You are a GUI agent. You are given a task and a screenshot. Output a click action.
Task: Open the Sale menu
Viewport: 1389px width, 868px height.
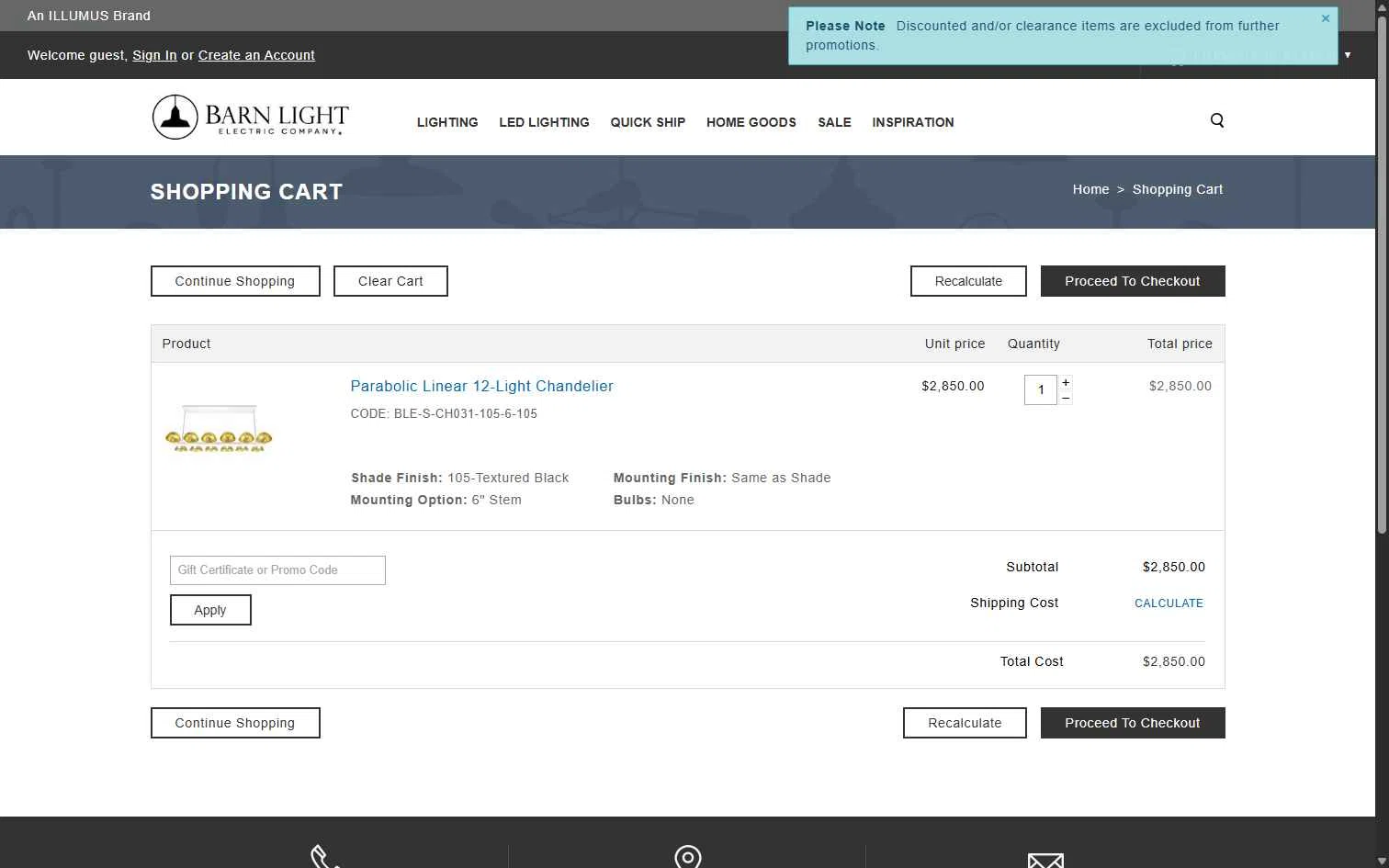[834, 122]
